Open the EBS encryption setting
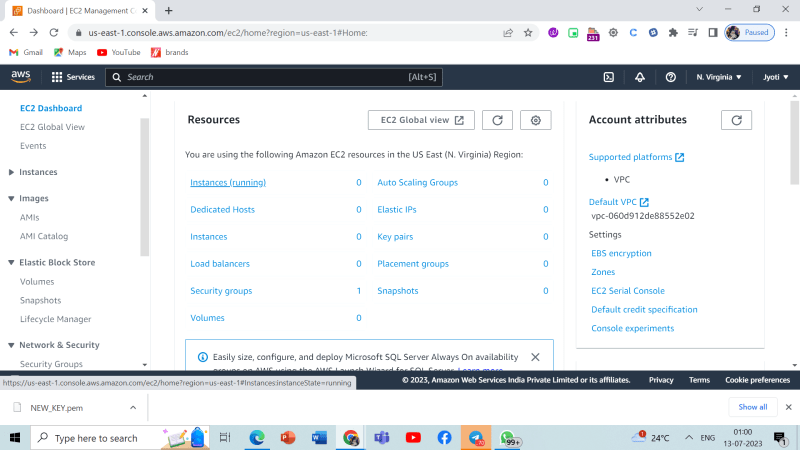 point(621,254)
